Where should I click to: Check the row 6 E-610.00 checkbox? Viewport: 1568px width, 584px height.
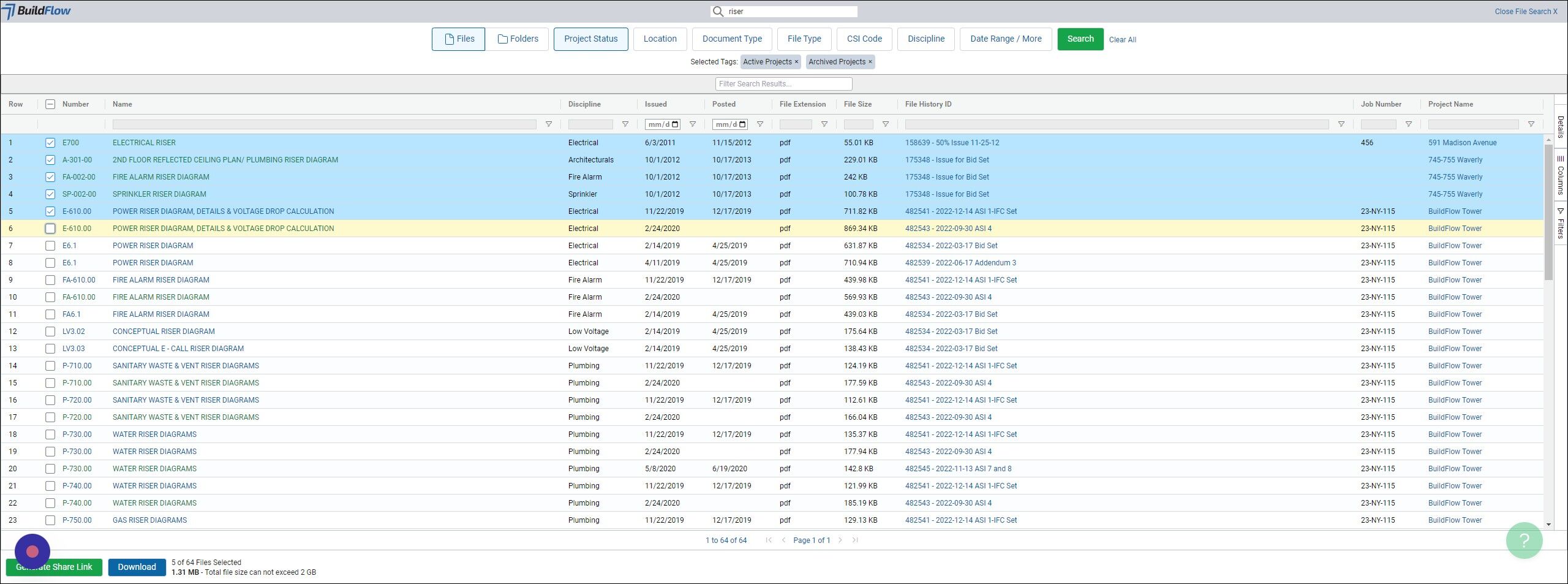point(50,229)
